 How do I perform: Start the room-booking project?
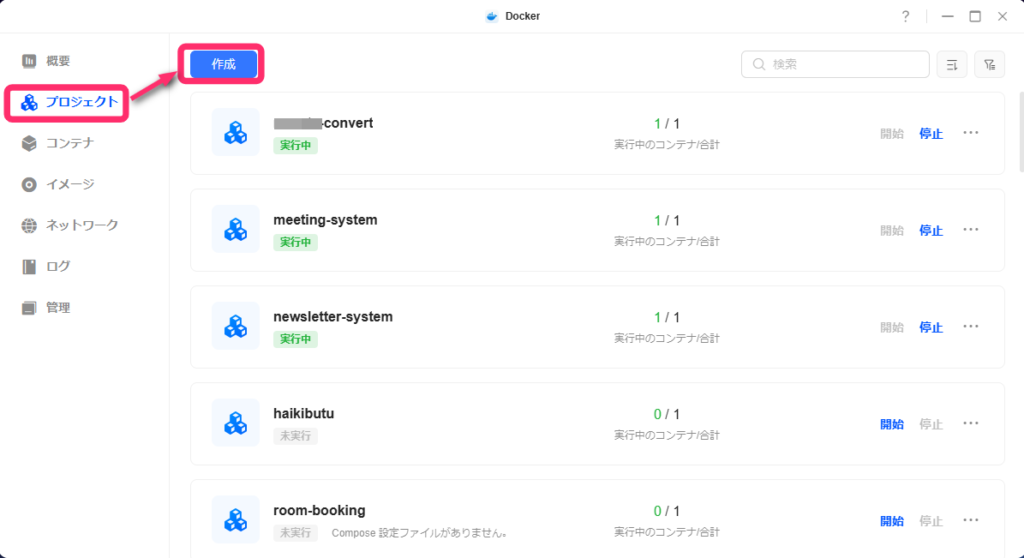click(891, 521)
